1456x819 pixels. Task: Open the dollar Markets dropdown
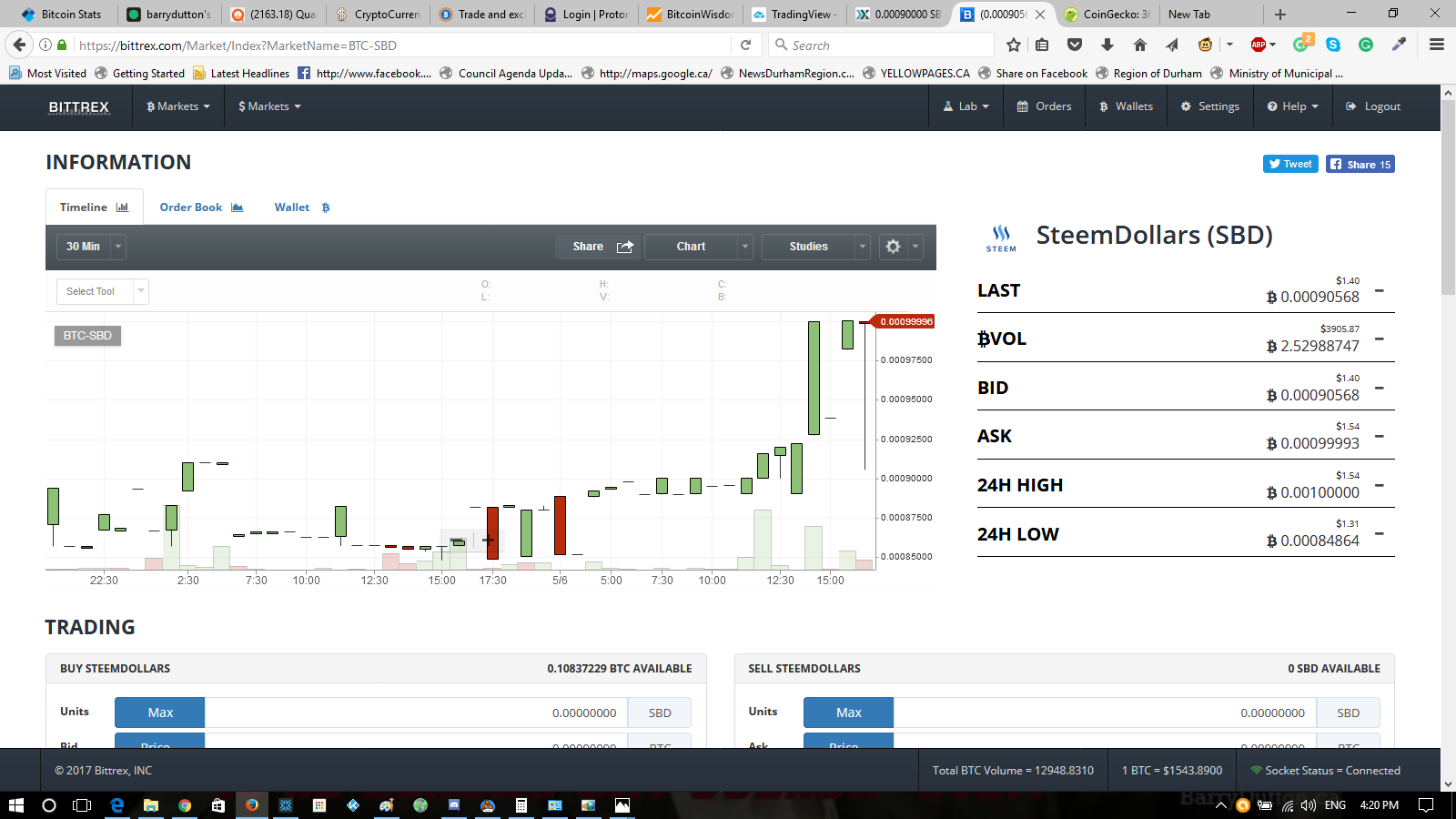(269, 106)
